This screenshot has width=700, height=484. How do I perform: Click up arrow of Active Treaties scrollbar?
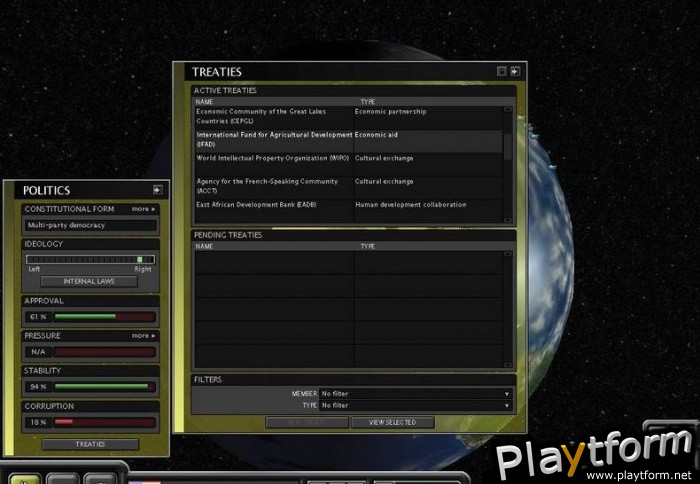click(x=508, y=110)
